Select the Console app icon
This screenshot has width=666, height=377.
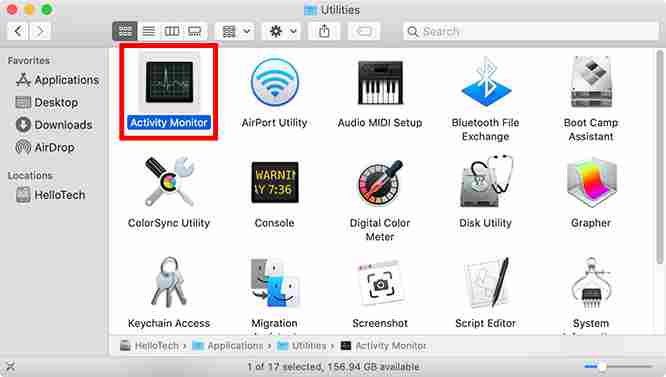point(274,182)
